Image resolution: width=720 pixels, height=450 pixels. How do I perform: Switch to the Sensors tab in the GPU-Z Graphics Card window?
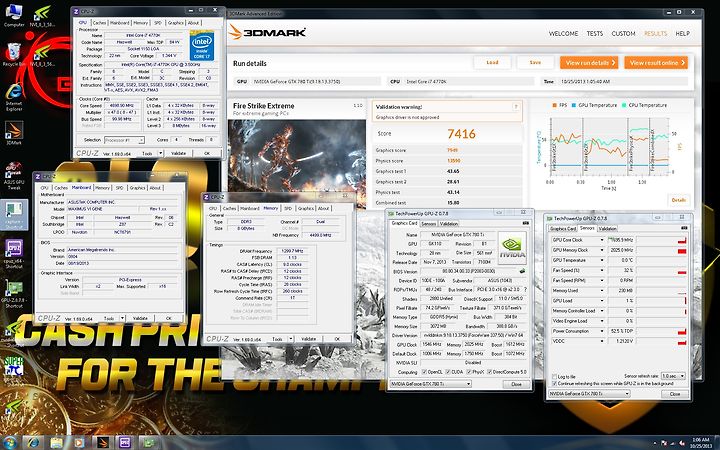[428, 224]
